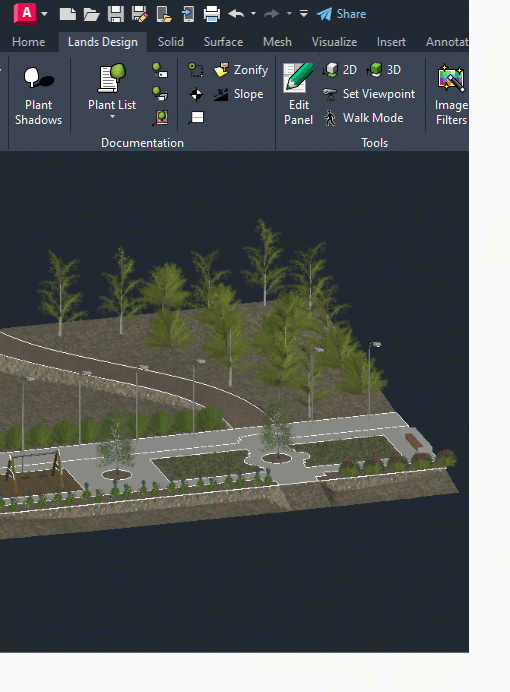Open the Edit Panel

point(299,94)
